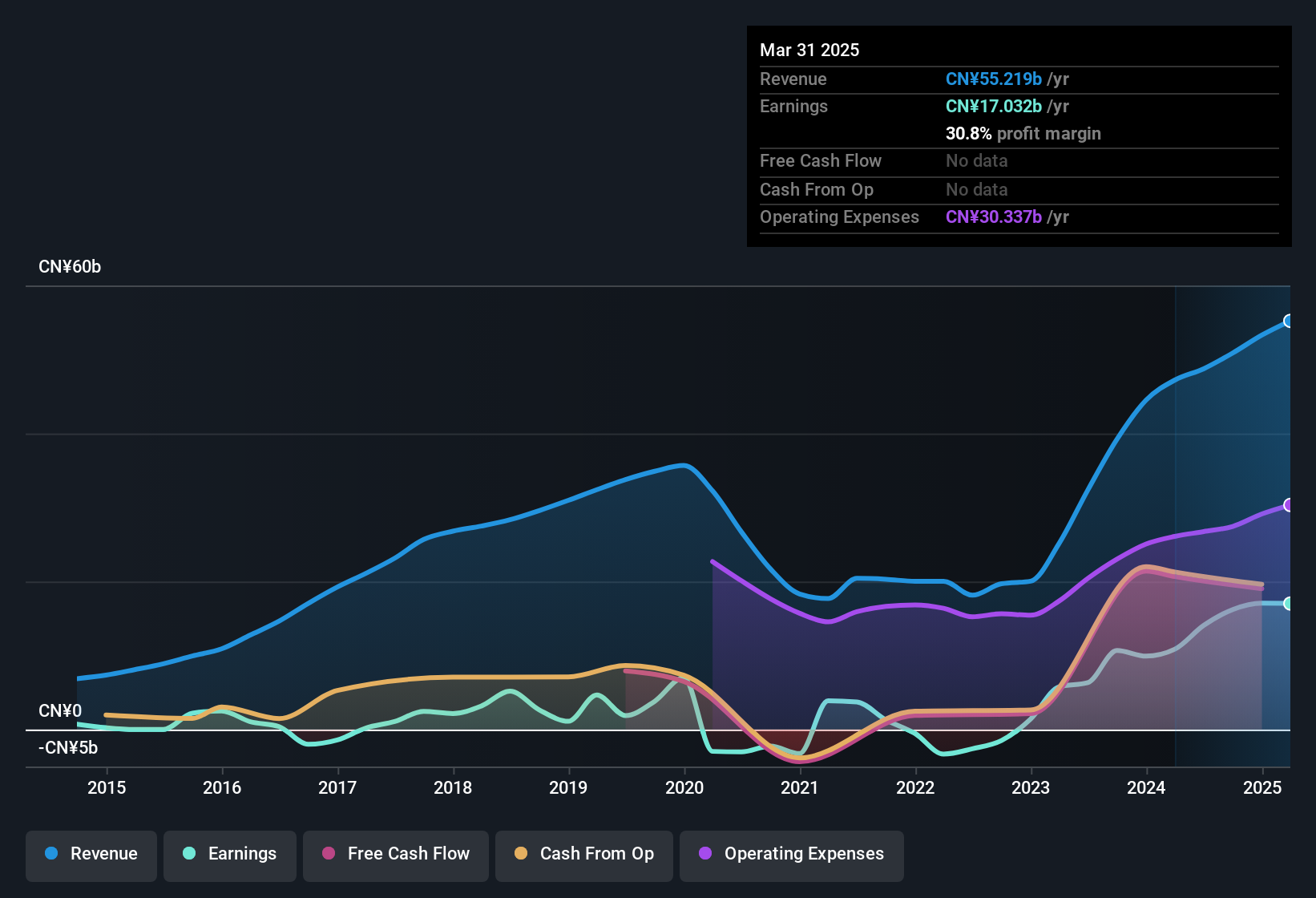The width and height of the screenshot is (1316, 898).
Task: Click the 2015 x-axis label
Action: tap(107, 787)
